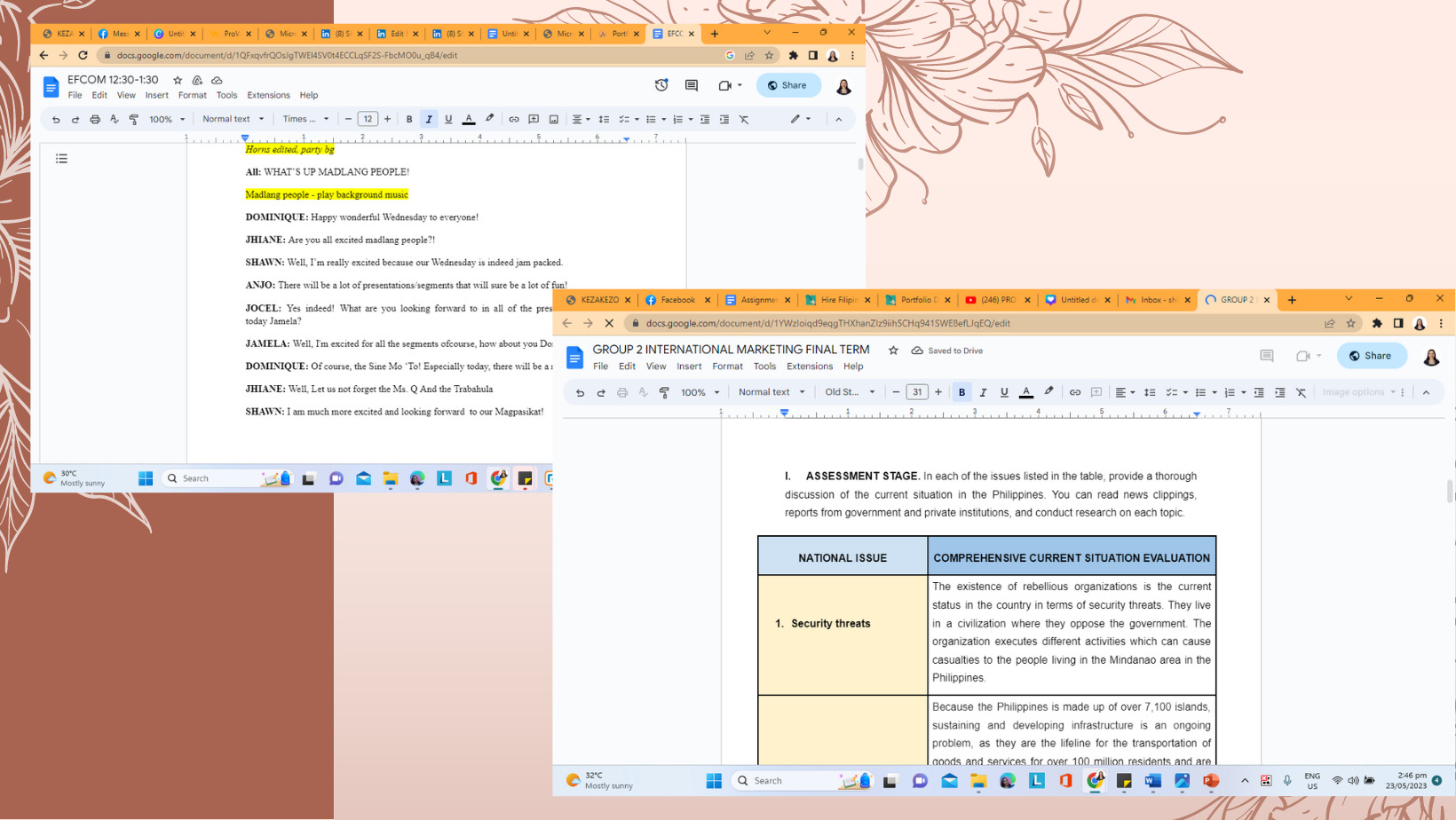The height and width of the screenshot is (820, 1456).
Task: Open alignment dropdown in EFCOM toolbar
Action: pyautogui.click(x=581, y=119)
